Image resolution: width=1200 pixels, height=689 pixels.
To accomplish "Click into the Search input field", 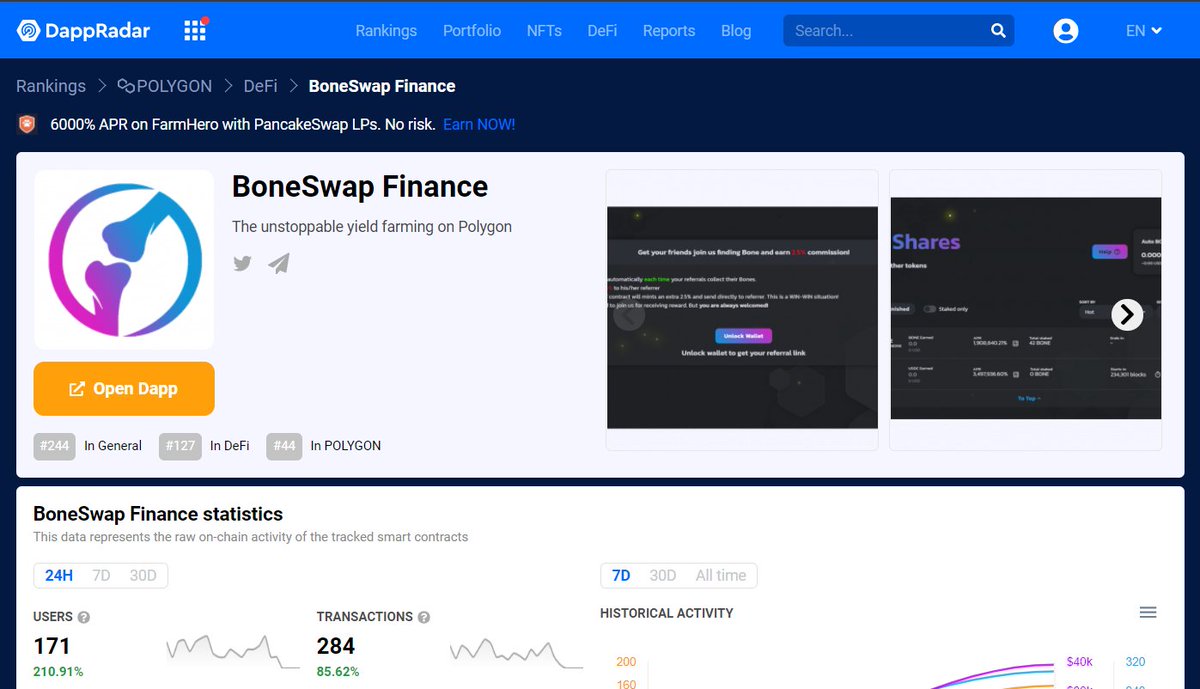I will click(885, 31).
